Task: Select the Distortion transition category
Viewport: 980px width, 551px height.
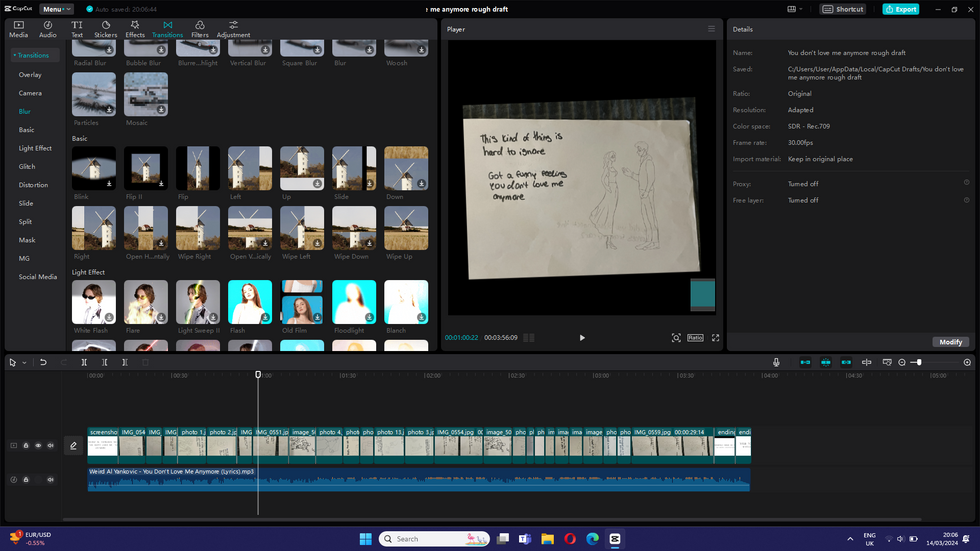Action: tap(33, 185)
